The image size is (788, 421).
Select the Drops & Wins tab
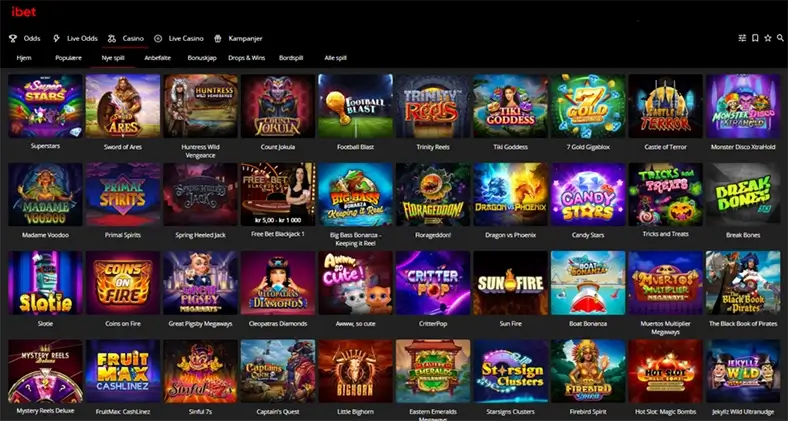click(x=246, y=58)
